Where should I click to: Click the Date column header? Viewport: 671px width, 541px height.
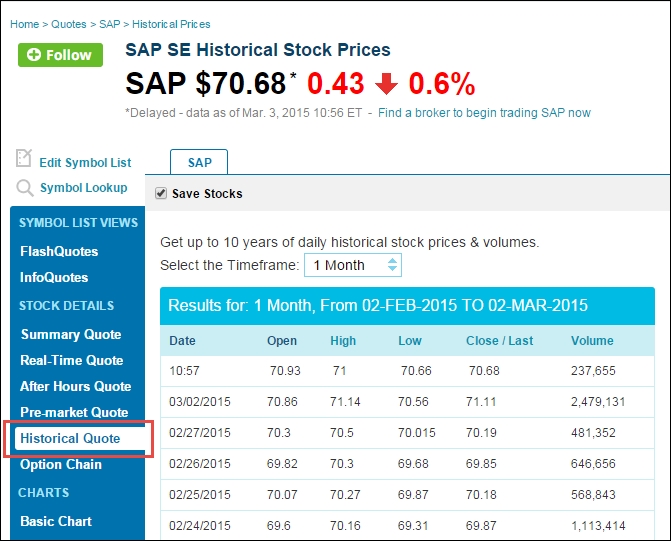(x=182, y=341)
